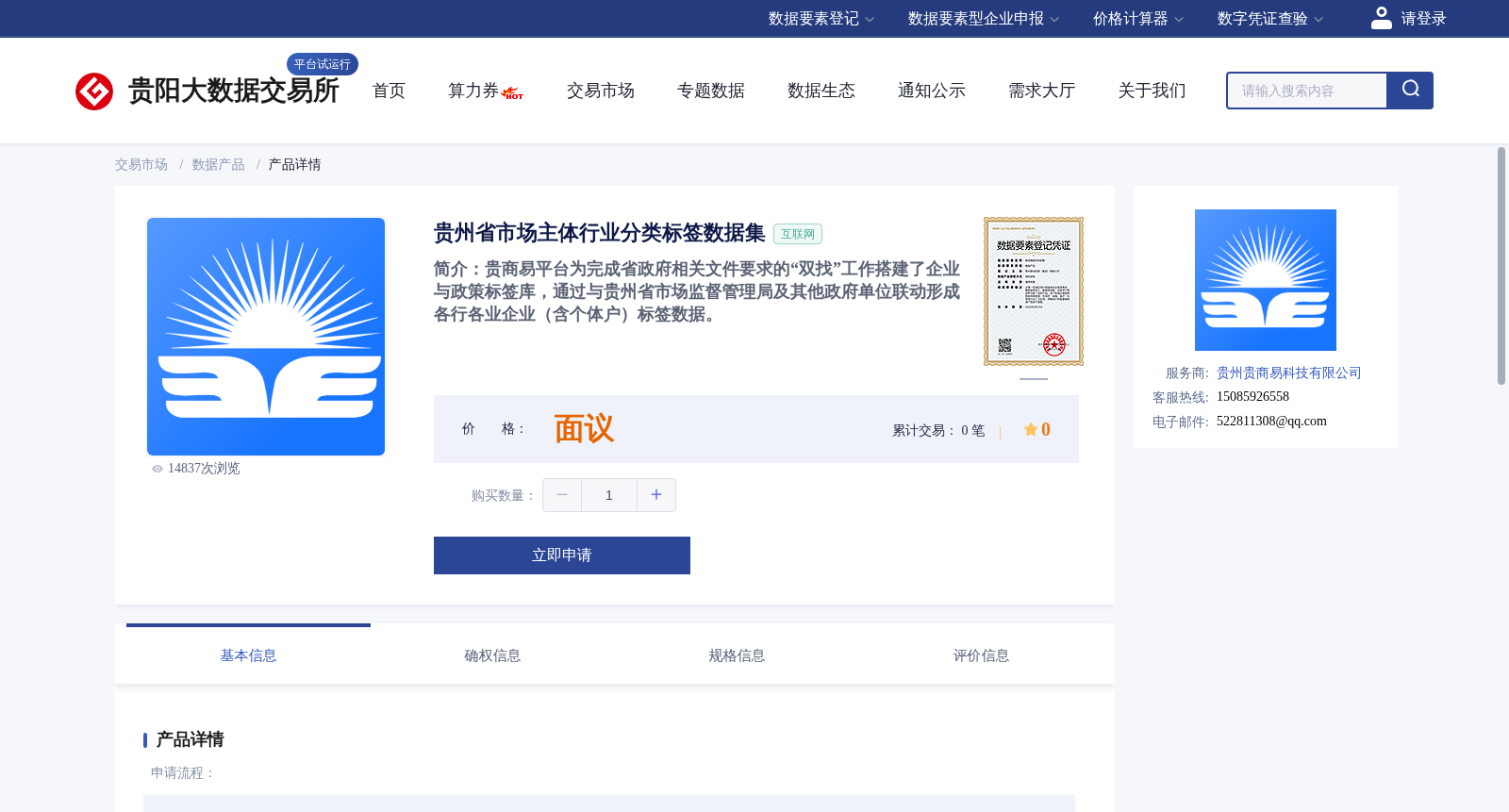Select the 基本信息 tab
The height and width of the screenshot is (812, 1509).
coord(248,655)
